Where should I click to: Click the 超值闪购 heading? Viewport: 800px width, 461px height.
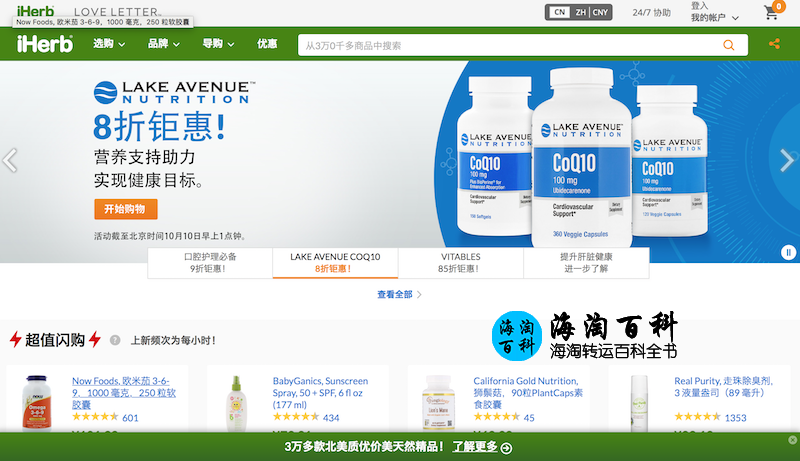55,340
